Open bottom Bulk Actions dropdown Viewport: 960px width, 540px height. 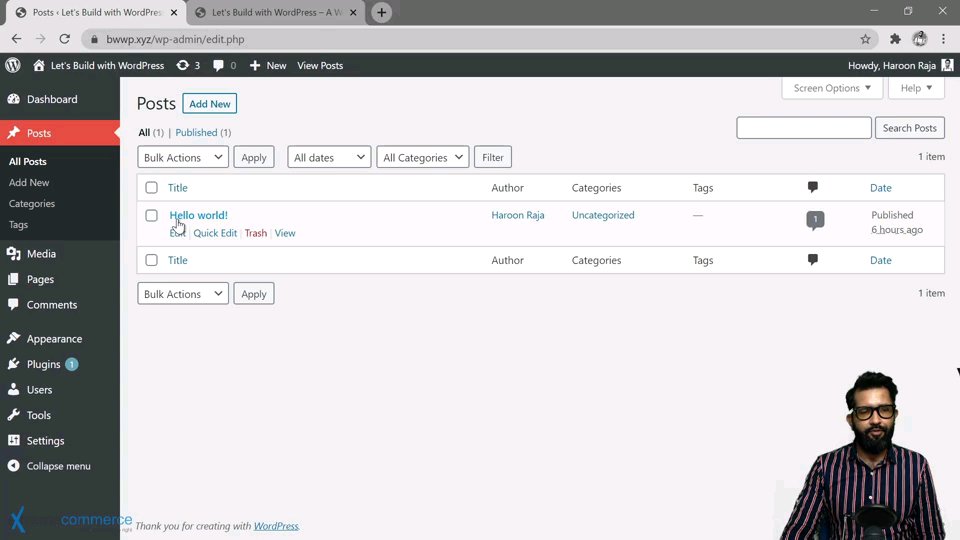[183, 294]
